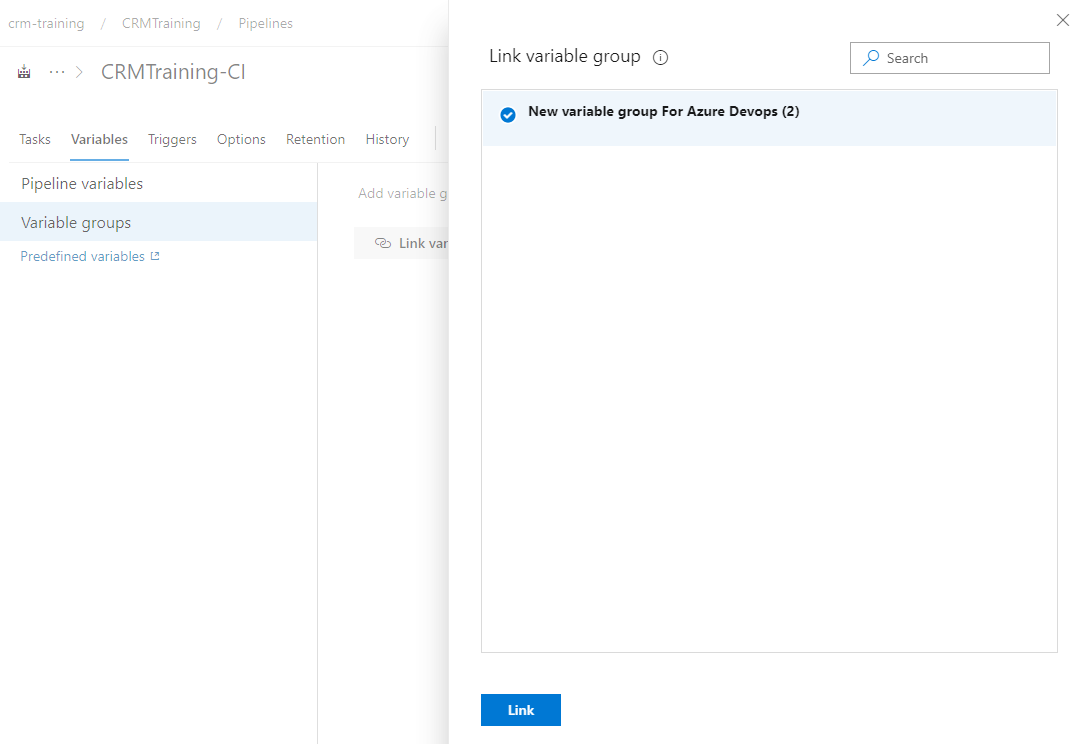Click the CRMTraining-CI pipeline title
1089x744 pixels.
[173, 72]
